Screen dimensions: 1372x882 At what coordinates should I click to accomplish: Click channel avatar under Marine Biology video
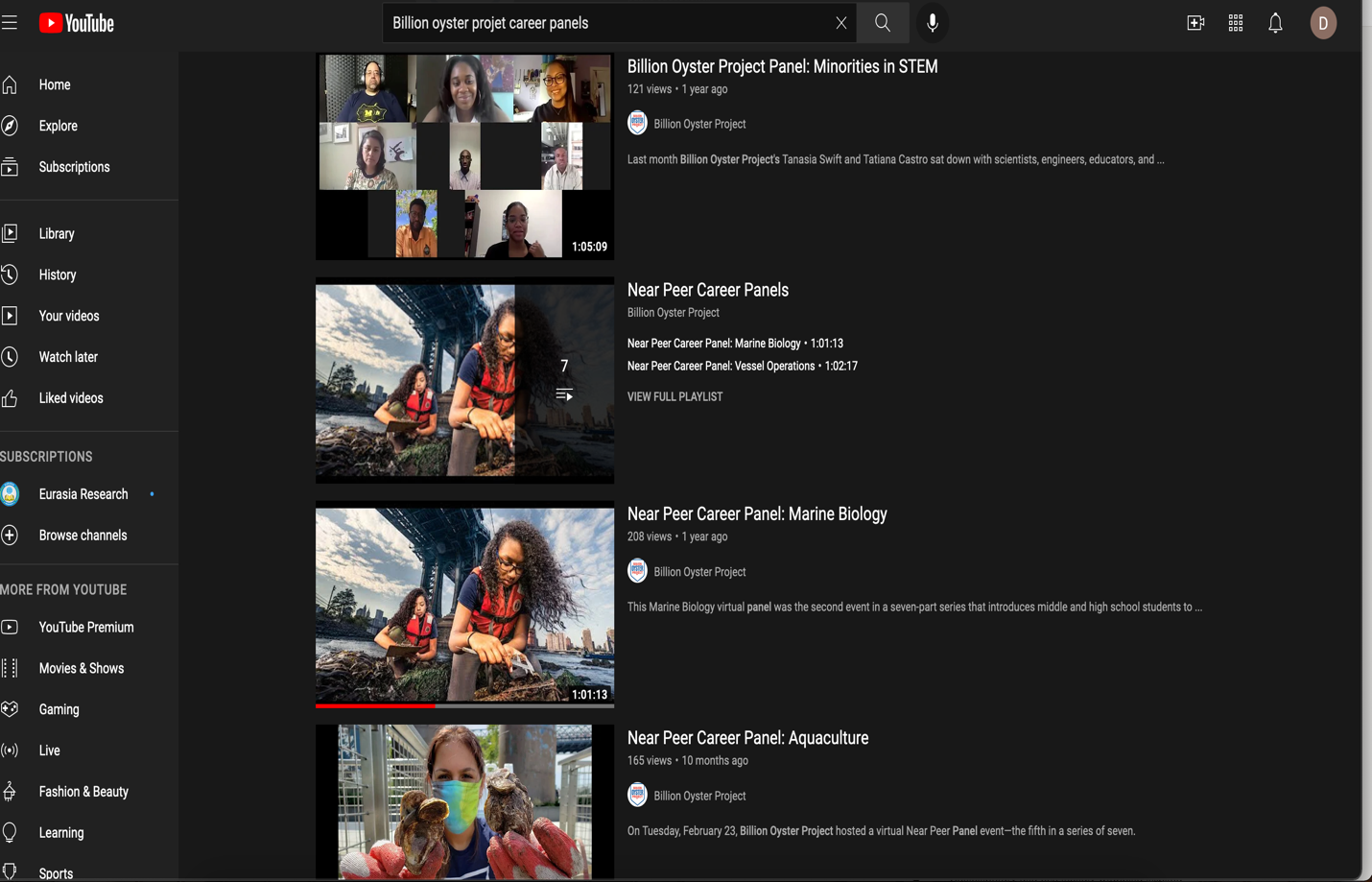point(637,571)
